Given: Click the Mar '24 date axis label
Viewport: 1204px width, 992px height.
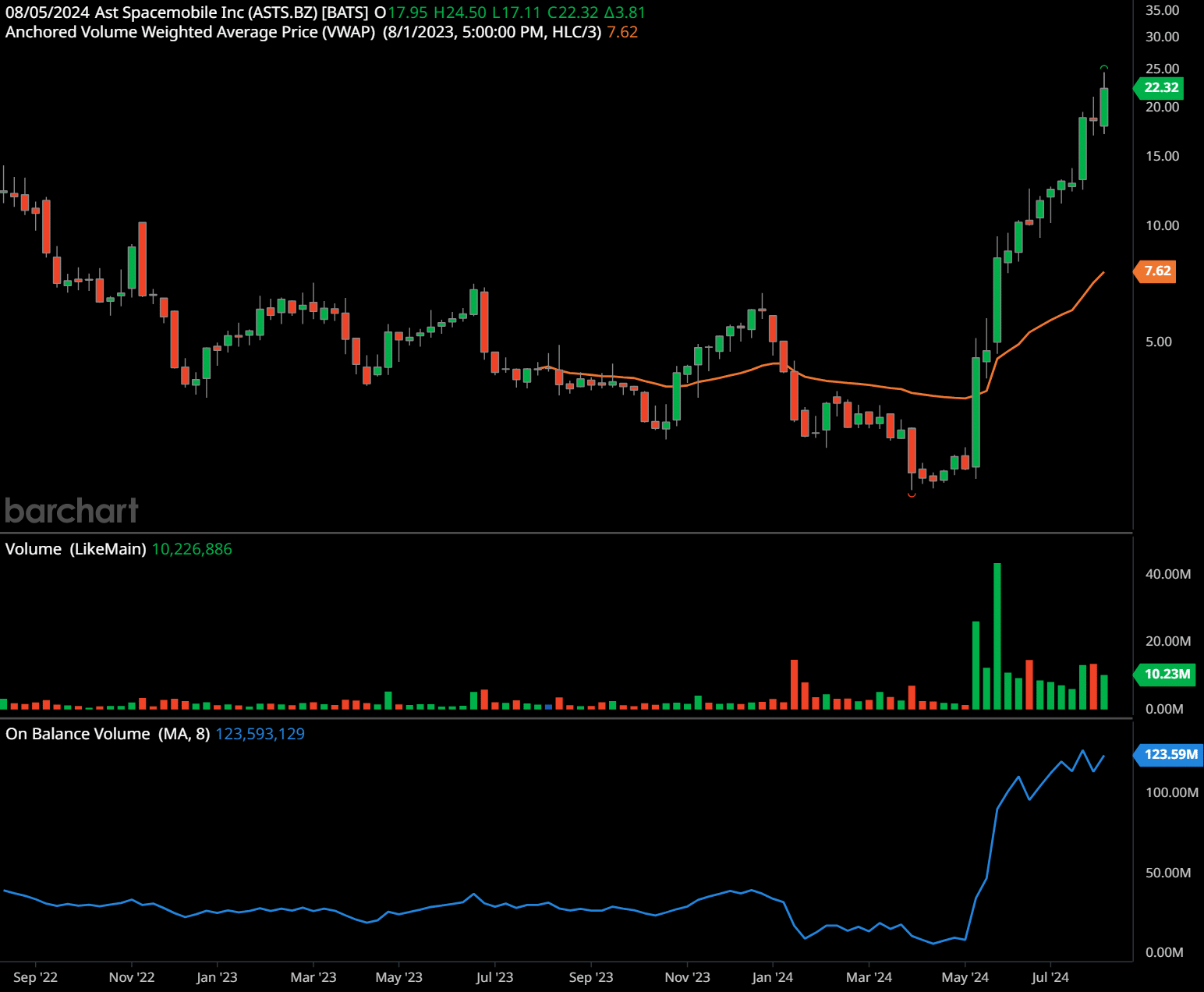Looking at the screenshot, I should pyautogui.click(x=869, y=977).
